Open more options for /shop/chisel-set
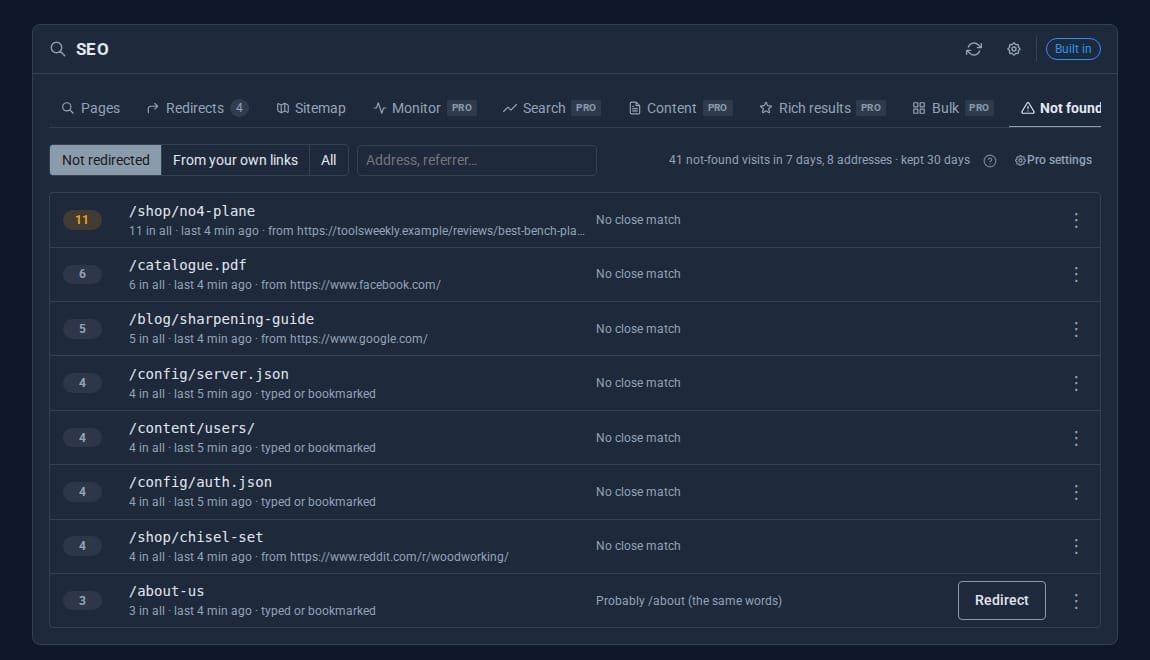The width and height of the screenshot is (1150, 660). point(1076,546)
